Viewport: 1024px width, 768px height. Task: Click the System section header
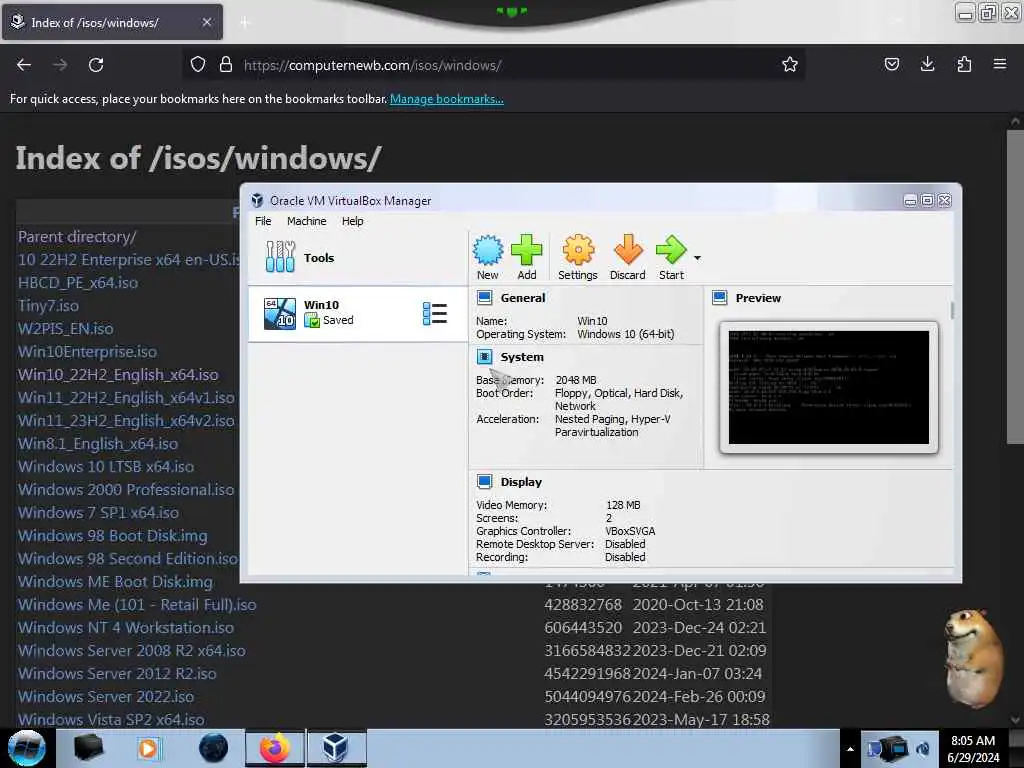click(x=522, y=357)
